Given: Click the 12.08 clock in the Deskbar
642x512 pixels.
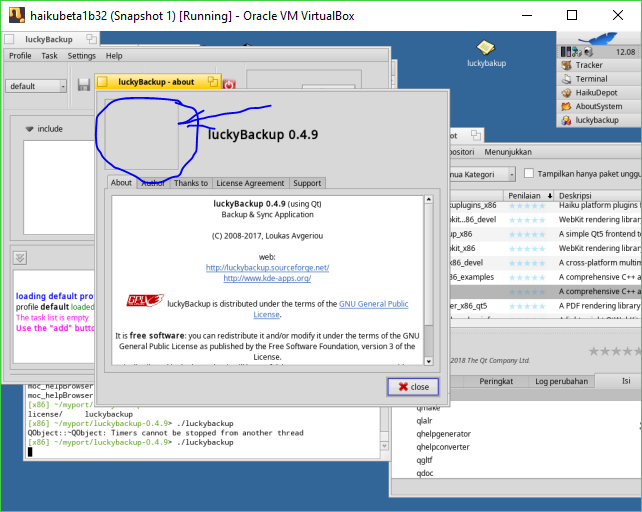Looking at the screenshot, I should 625,52.
